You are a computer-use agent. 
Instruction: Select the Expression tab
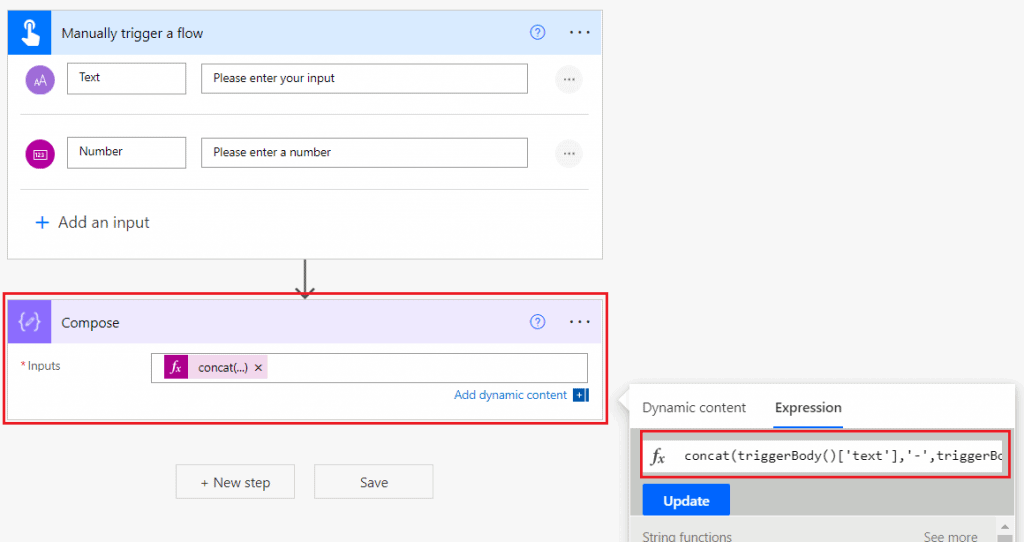tap(808, 407)
